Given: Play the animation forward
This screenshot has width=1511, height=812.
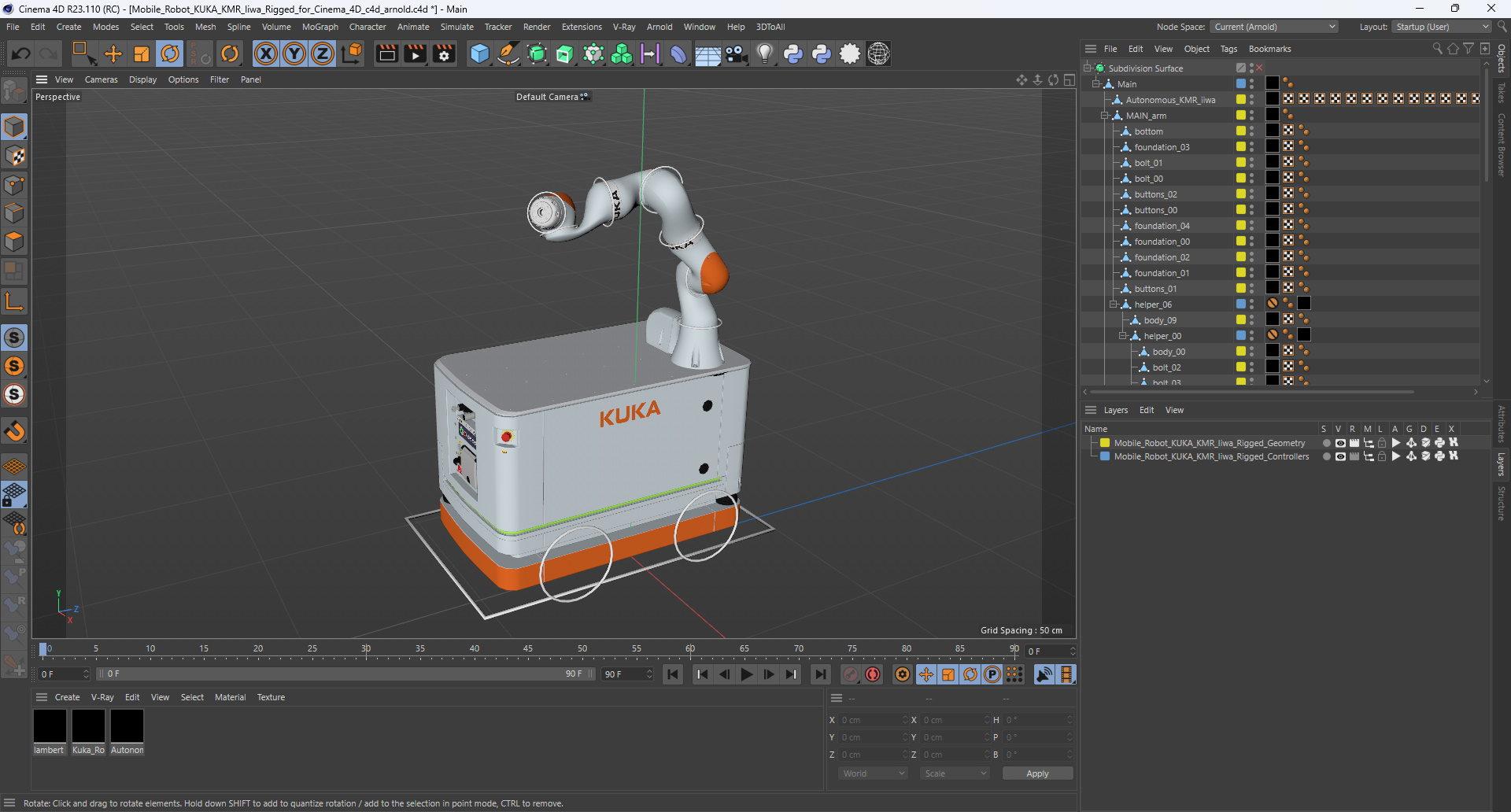Looking at the screenshot, I should 747,674.
